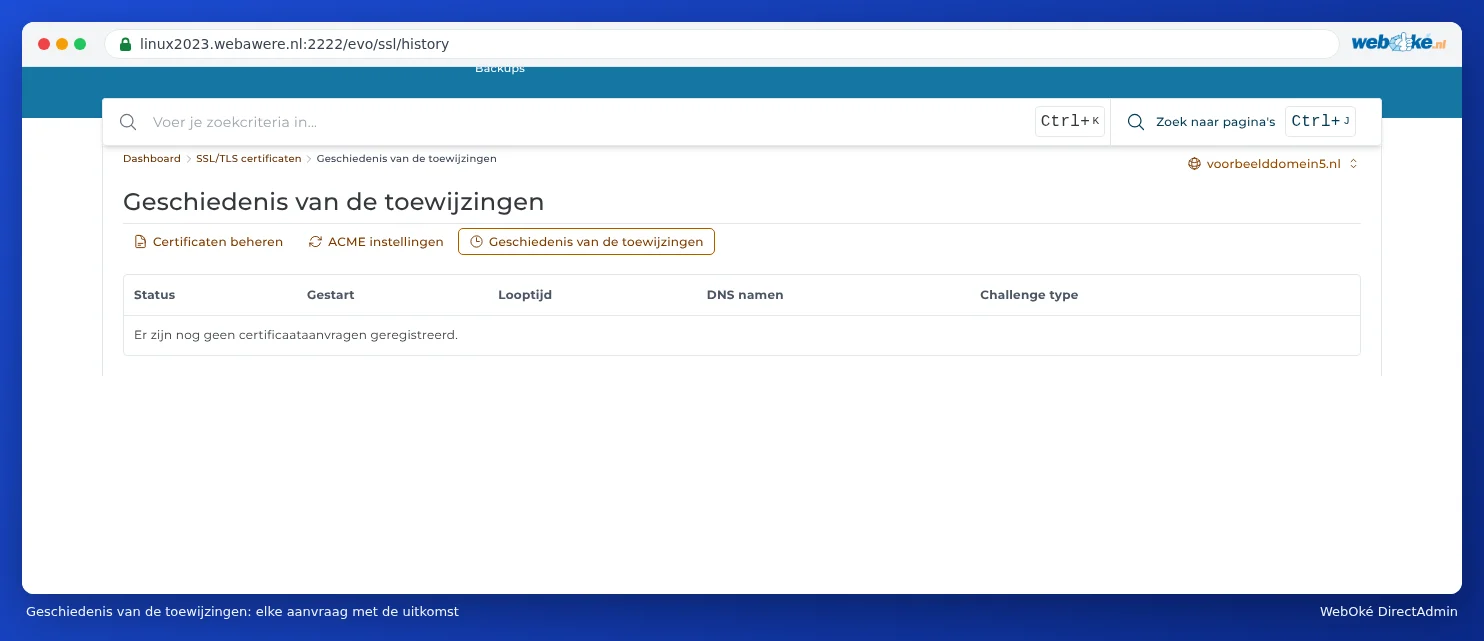This screenshot has height=641, width=1484.
Task: Expand domain list with the up-down chevron
Action: pos(1353,164)
